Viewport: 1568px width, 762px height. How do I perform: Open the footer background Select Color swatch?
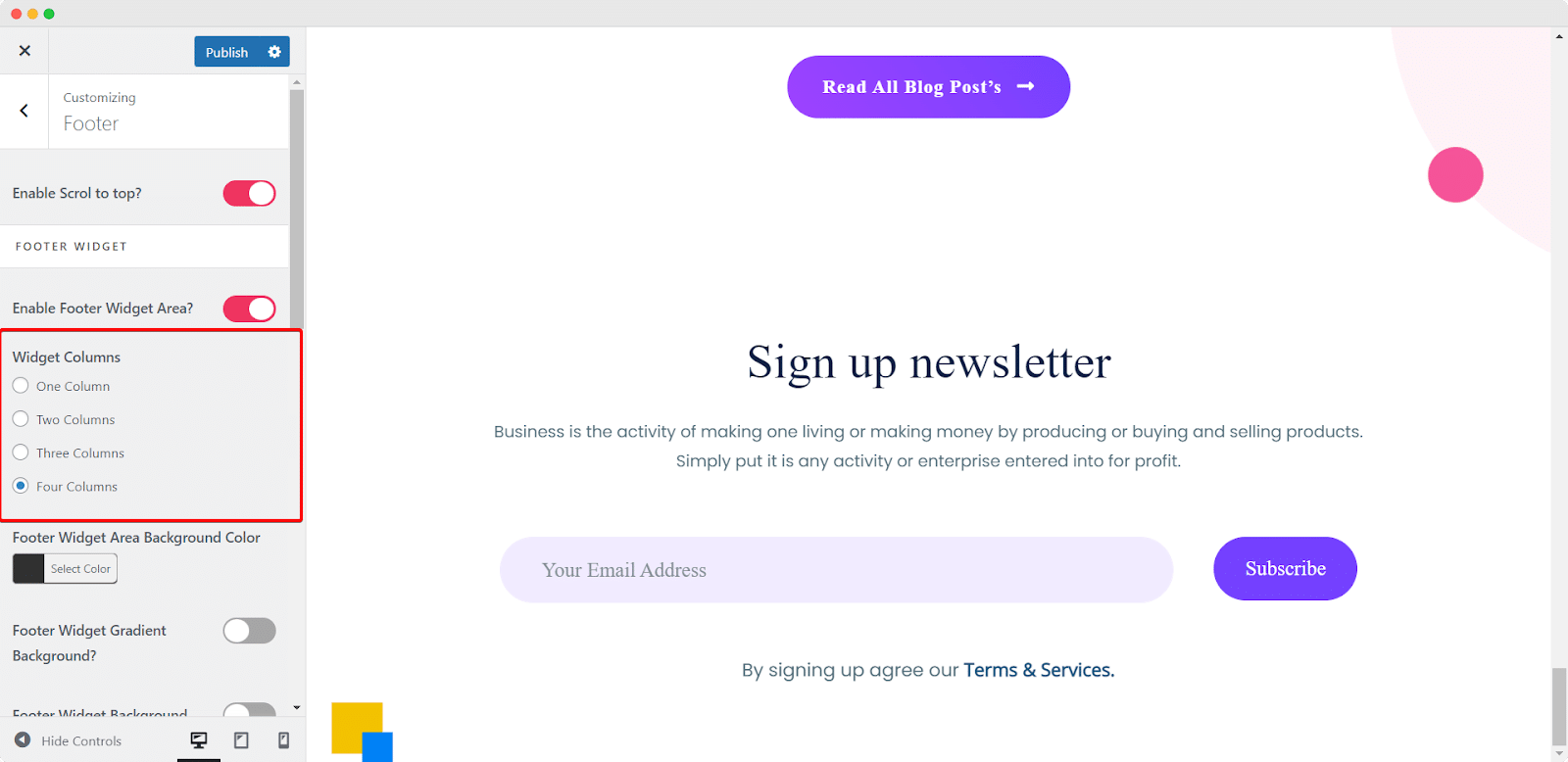pos(65,569)
